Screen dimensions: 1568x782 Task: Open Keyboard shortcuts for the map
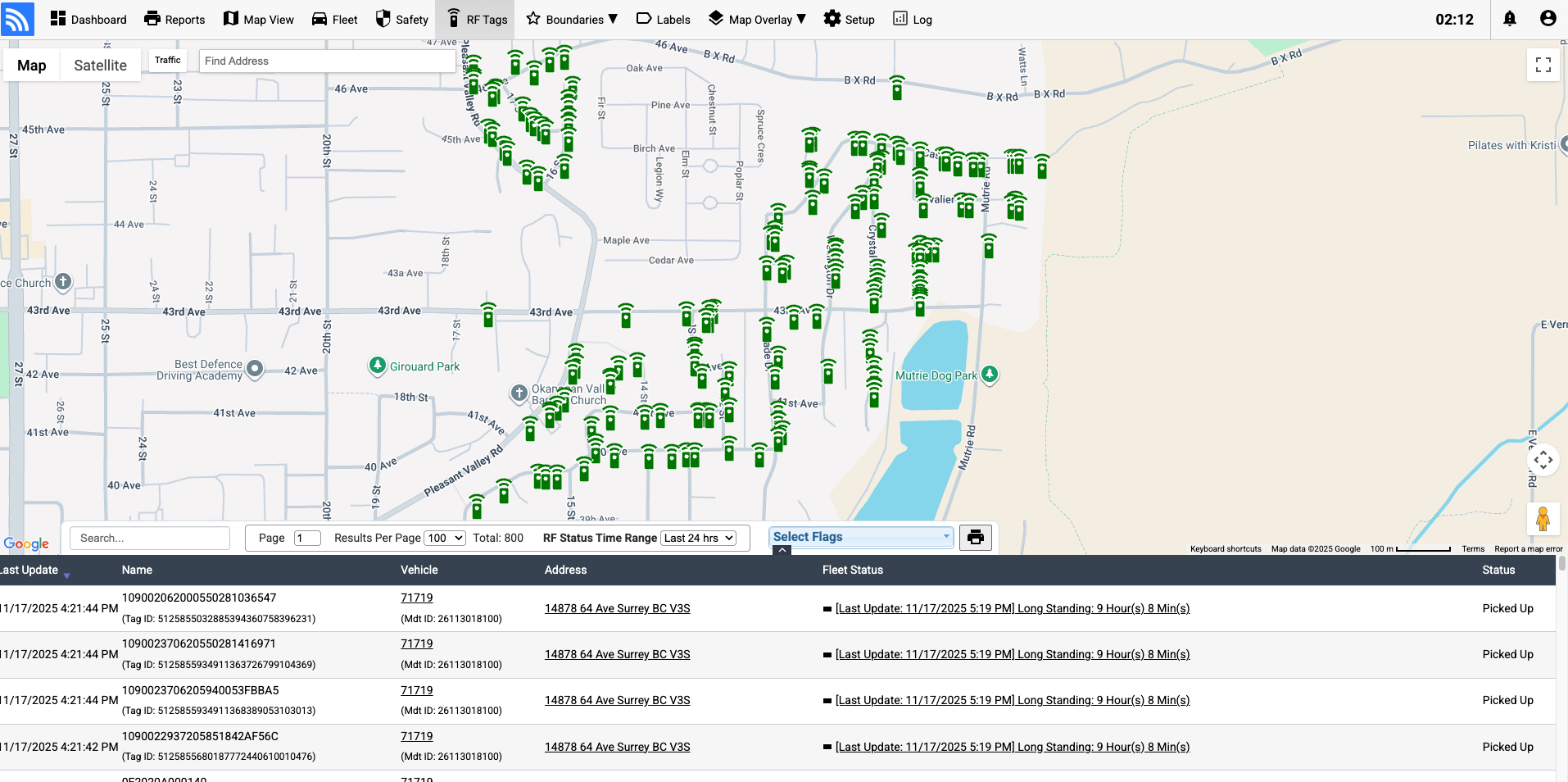[1226, 549]
